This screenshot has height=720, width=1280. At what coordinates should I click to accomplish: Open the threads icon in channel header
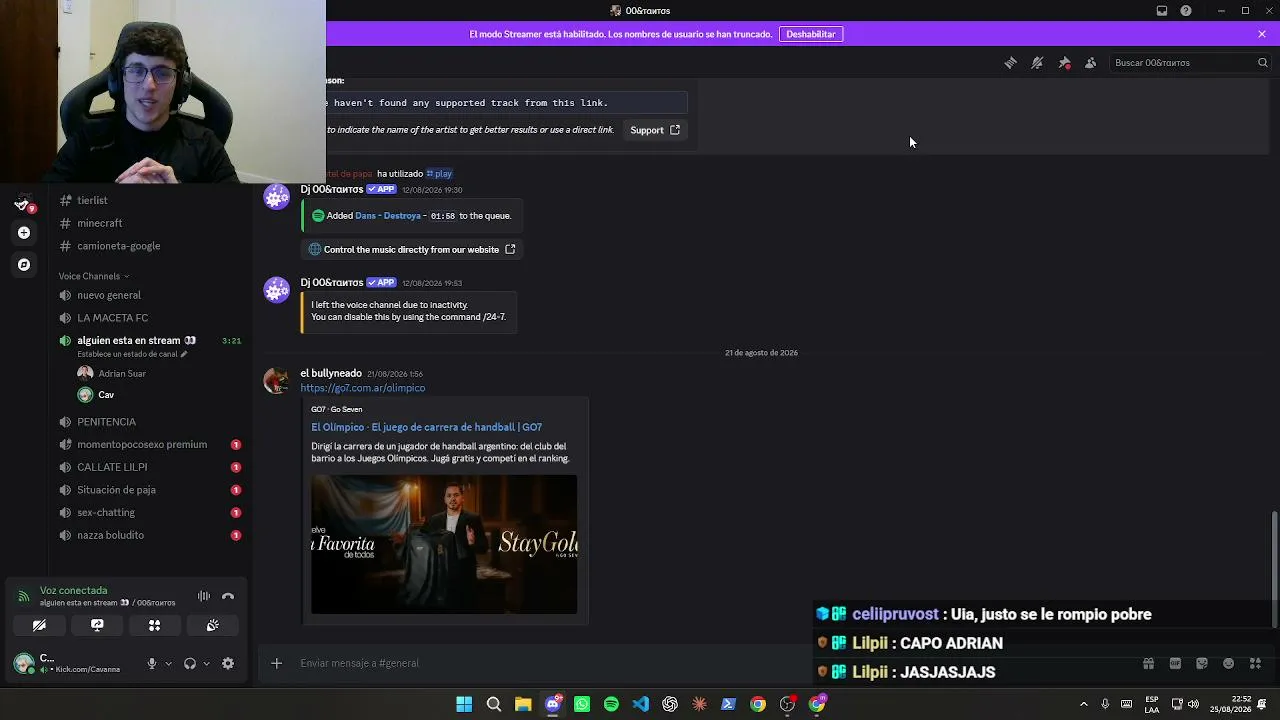coord(1011,63)
